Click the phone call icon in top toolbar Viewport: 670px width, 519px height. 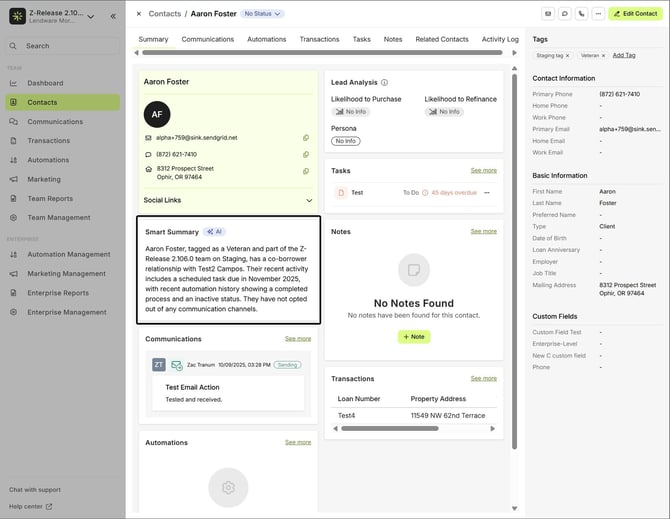582,14
